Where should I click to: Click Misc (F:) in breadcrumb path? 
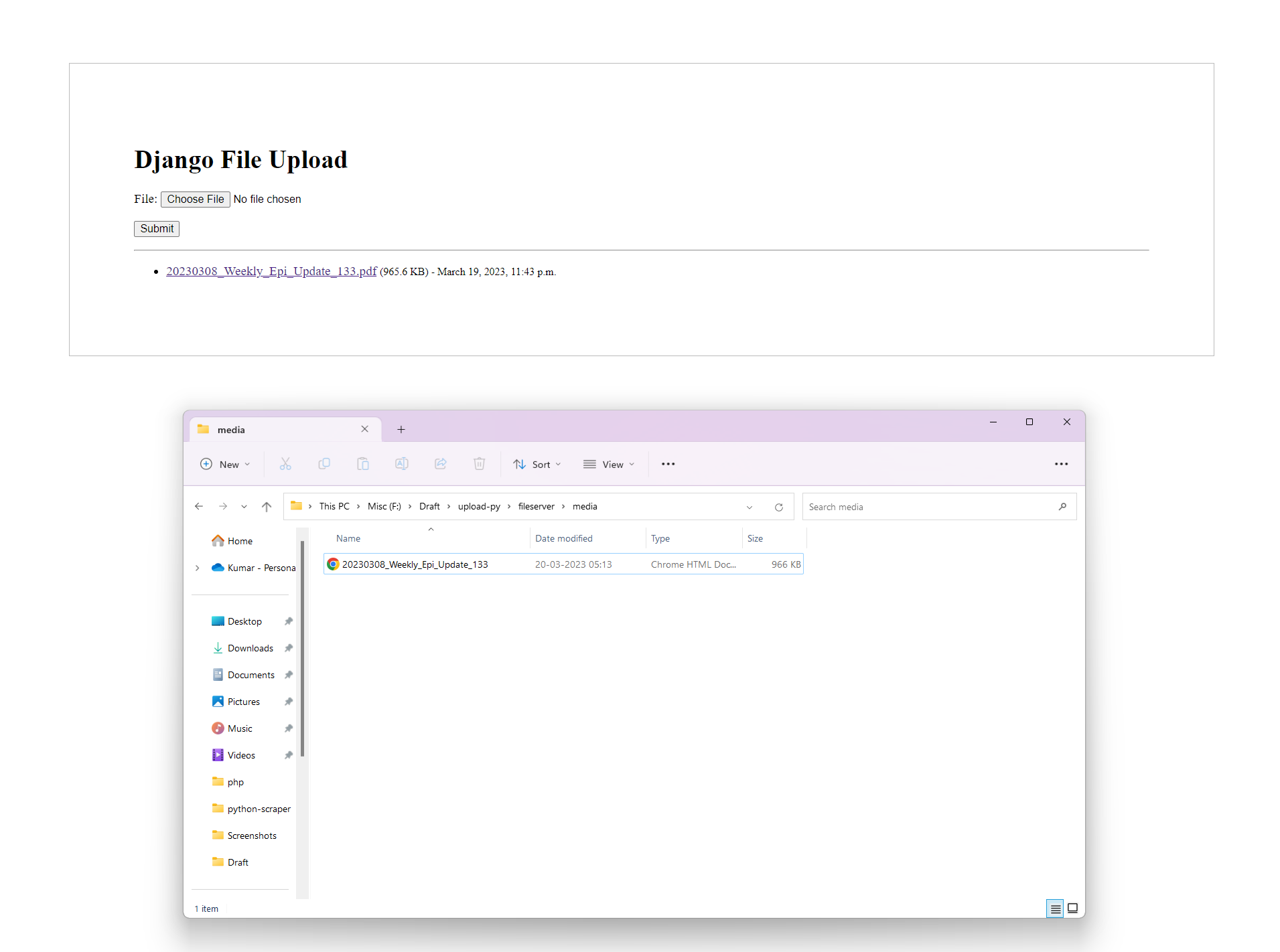(x=384, y=507)
